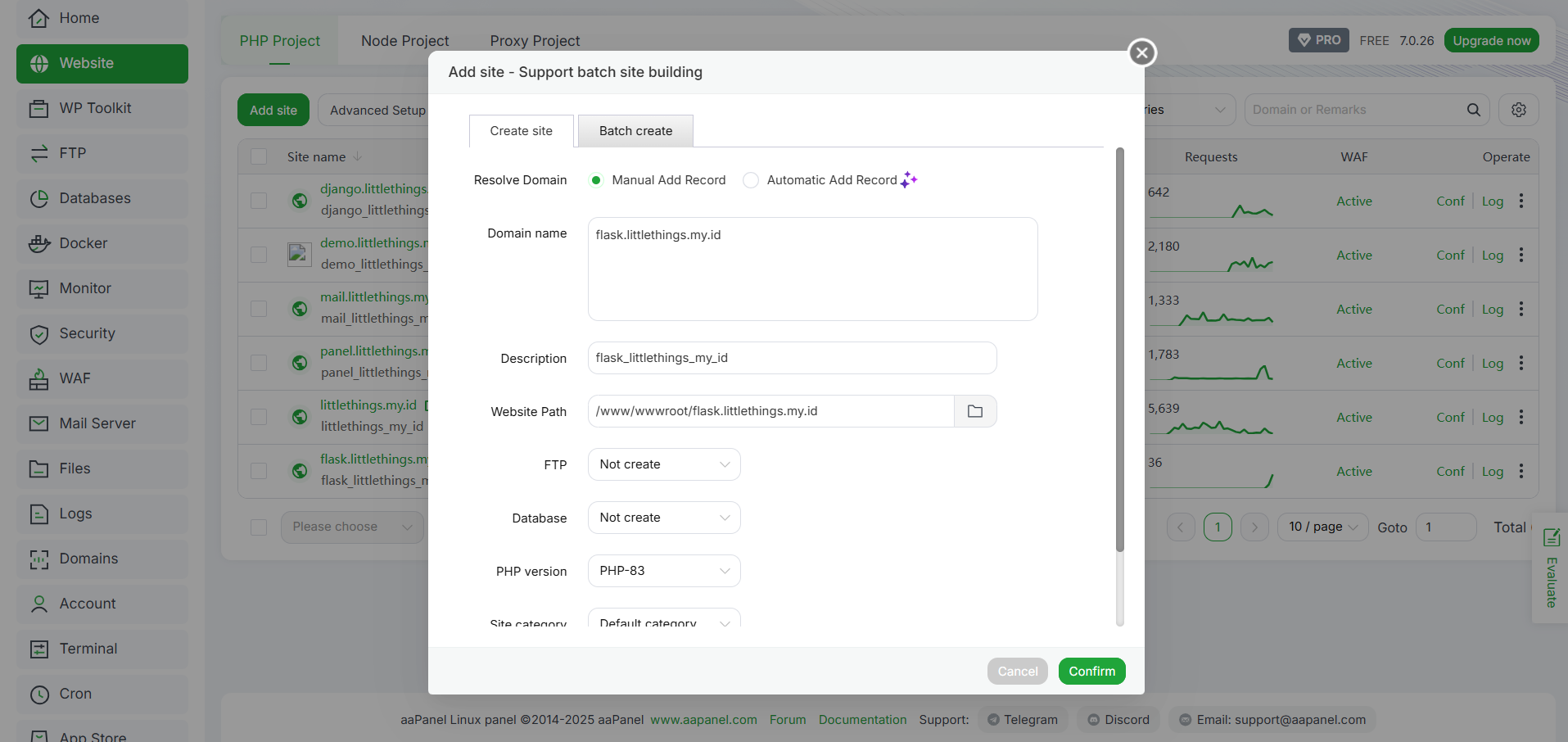Click the WAF sidebar icon
This screenshot has height=742, width=1568.
coord(38,378)
